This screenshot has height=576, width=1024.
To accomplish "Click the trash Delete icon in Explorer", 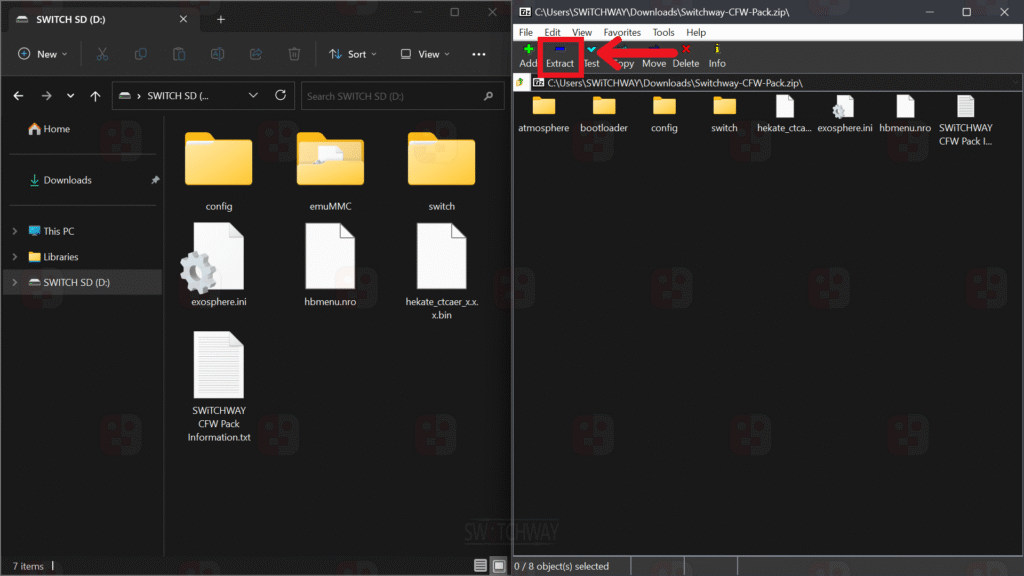I will 295,54.
